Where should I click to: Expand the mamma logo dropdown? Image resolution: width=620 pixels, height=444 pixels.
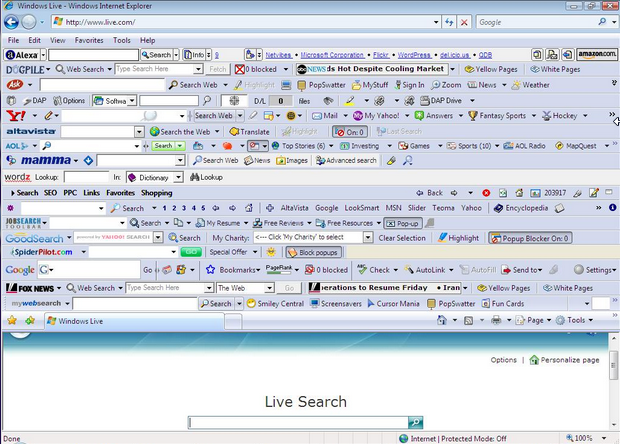pos(76,161)
